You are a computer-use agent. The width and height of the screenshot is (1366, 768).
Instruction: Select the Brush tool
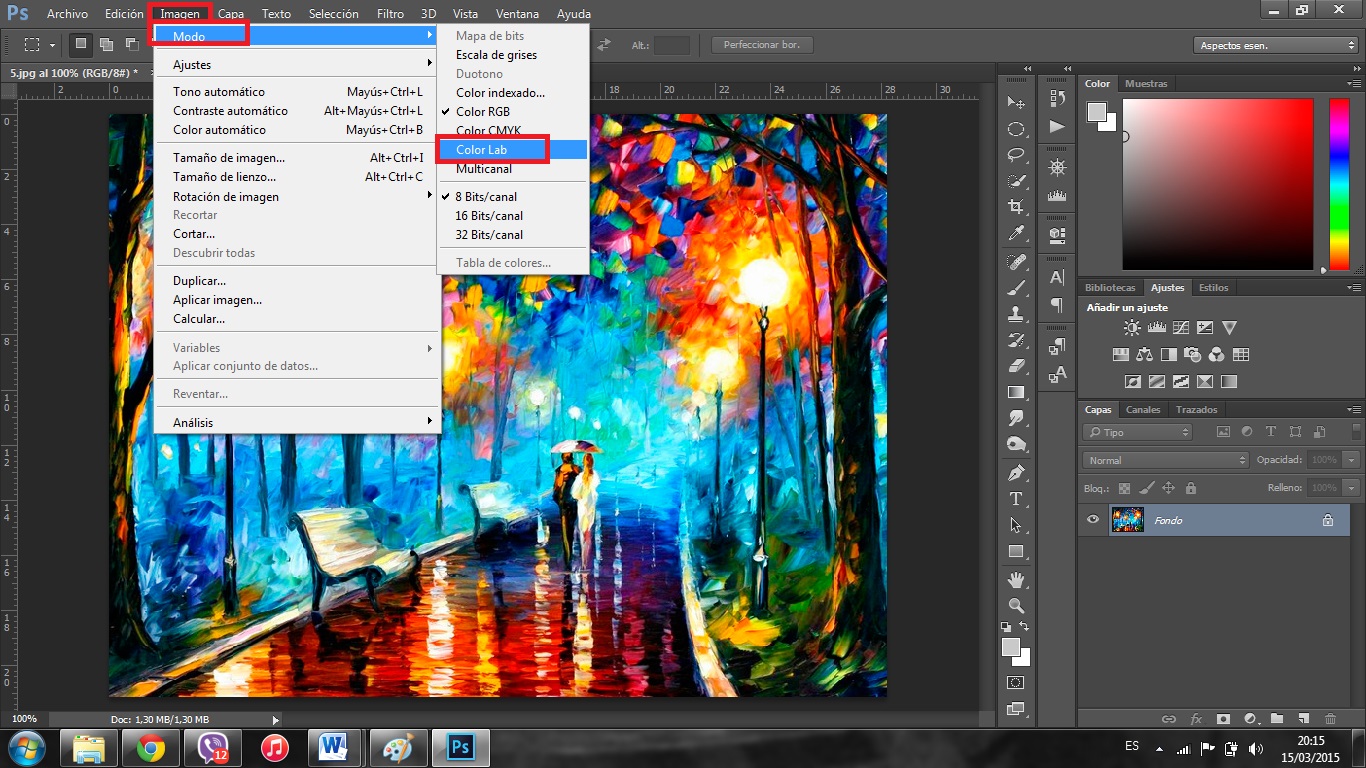click(x=1016, y=288)
